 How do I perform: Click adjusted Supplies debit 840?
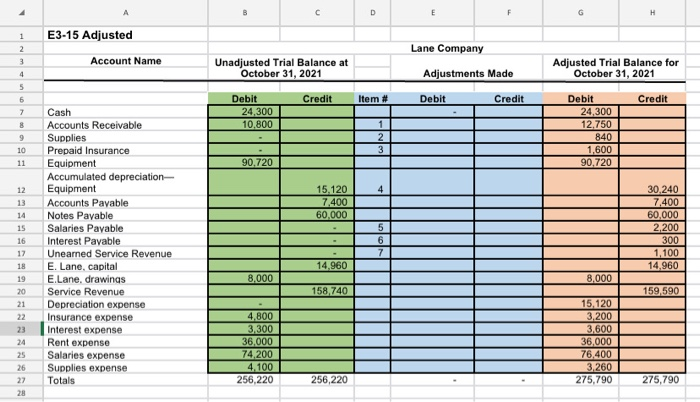point(581,137)
